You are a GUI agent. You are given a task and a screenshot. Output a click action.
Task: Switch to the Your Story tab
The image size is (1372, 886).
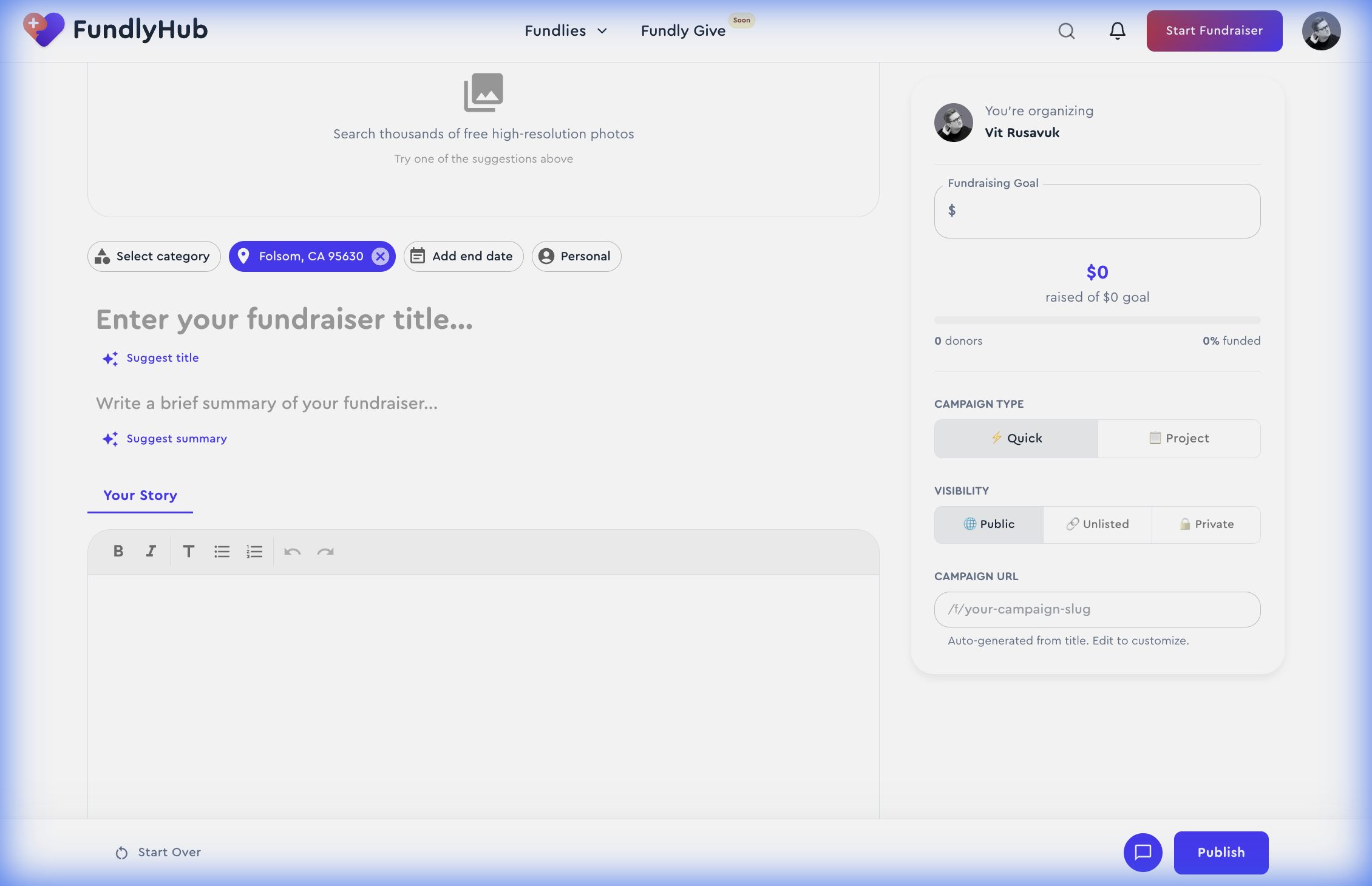140,495
